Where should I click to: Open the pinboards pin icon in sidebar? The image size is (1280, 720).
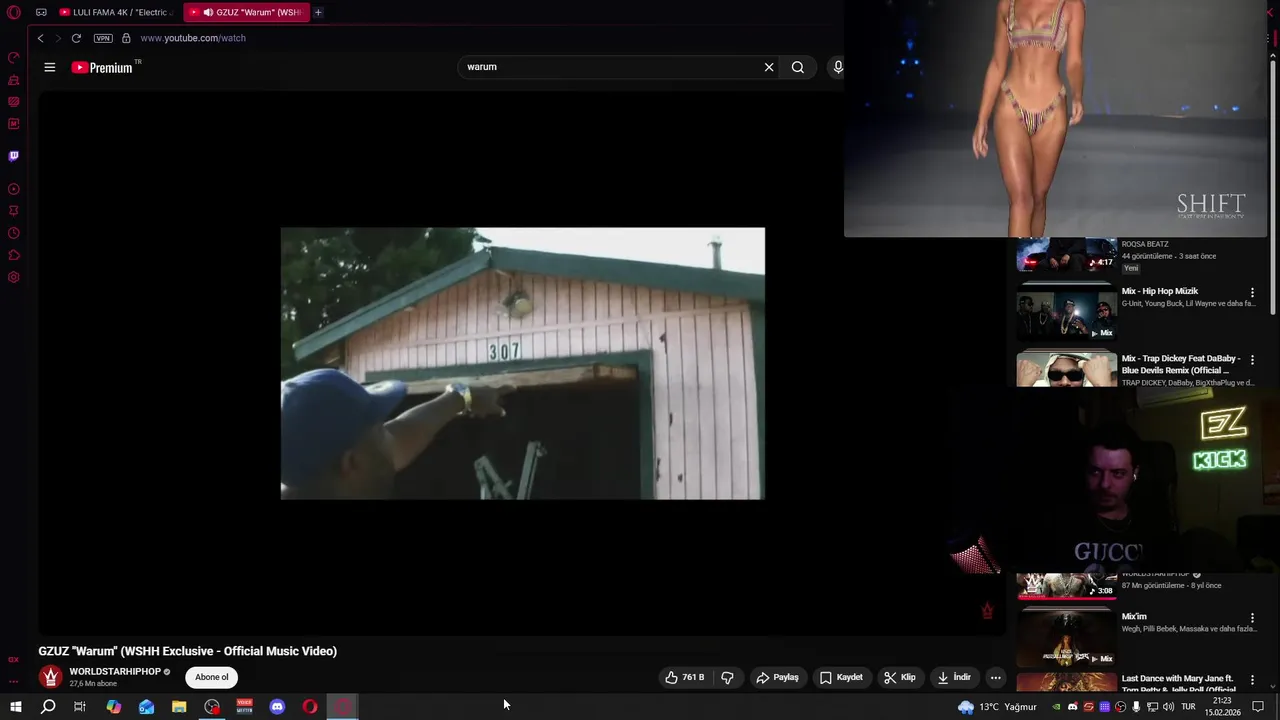pyautogui.click(x=14, y=211)
